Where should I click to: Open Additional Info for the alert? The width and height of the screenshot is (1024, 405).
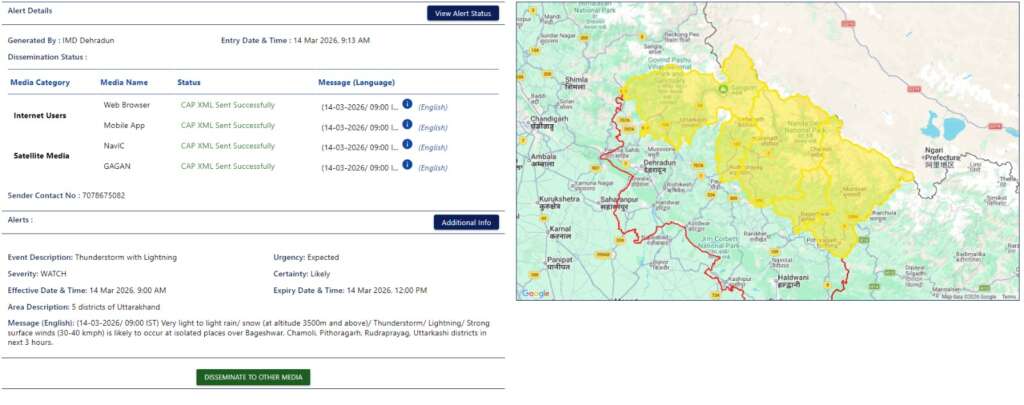pyautogui.click(x=466, y=222)
